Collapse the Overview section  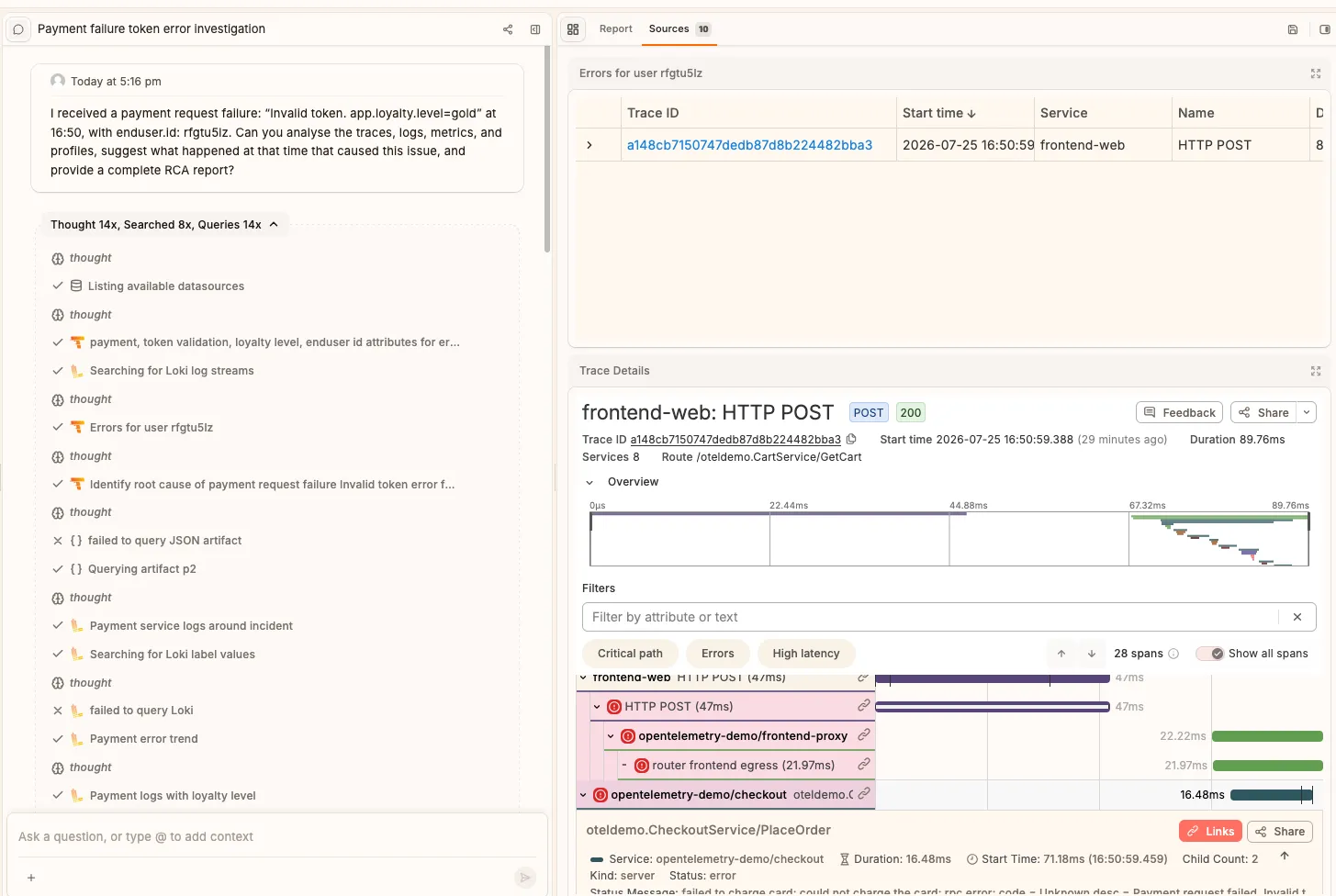[589, 482]
